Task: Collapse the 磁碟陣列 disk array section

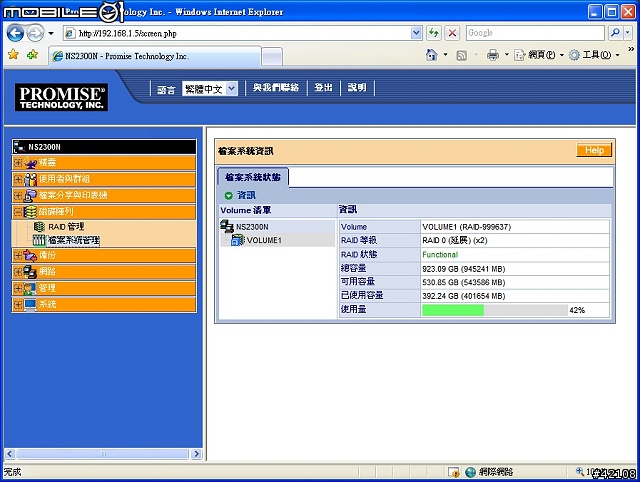Action: coord(18,212)
